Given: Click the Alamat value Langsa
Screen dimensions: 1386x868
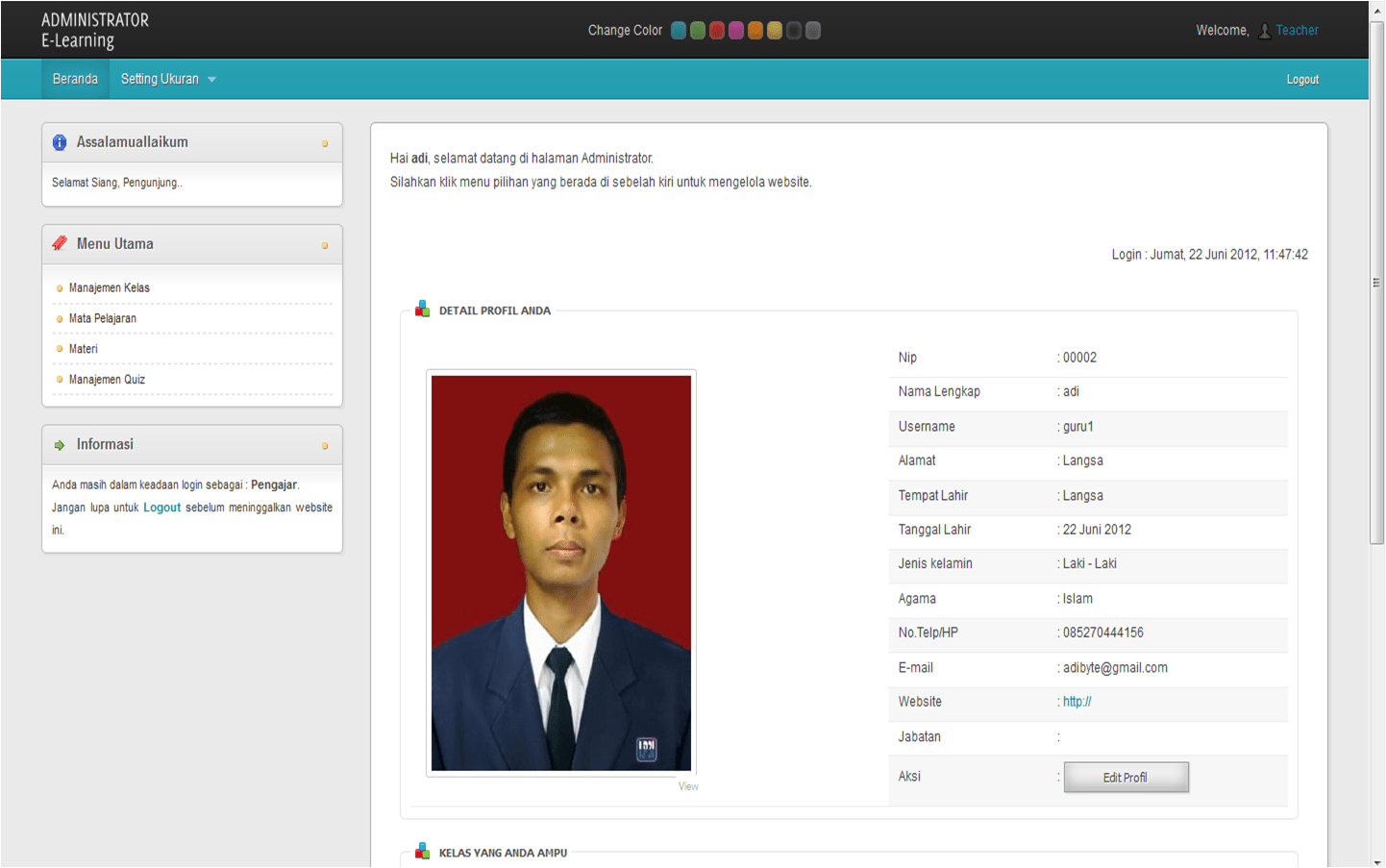Looking at the screenshot, I should [x=1083, y=460].
